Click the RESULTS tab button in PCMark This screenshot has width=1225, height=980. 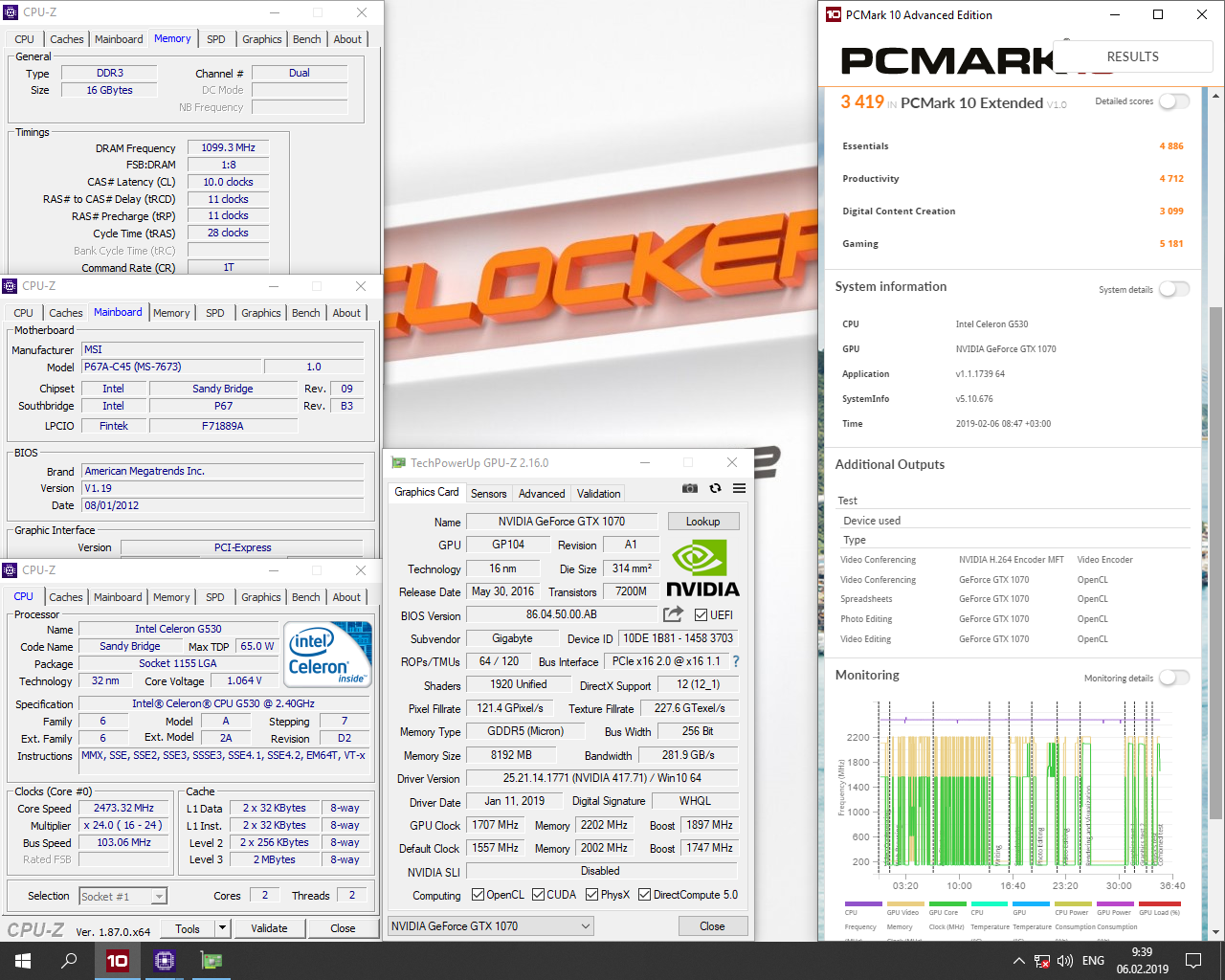tap(1133, 56)
